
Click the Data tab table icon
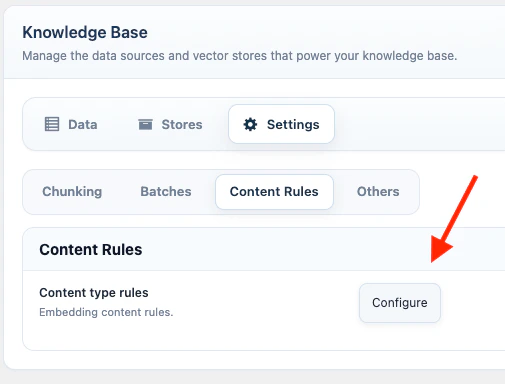point(52,124)
